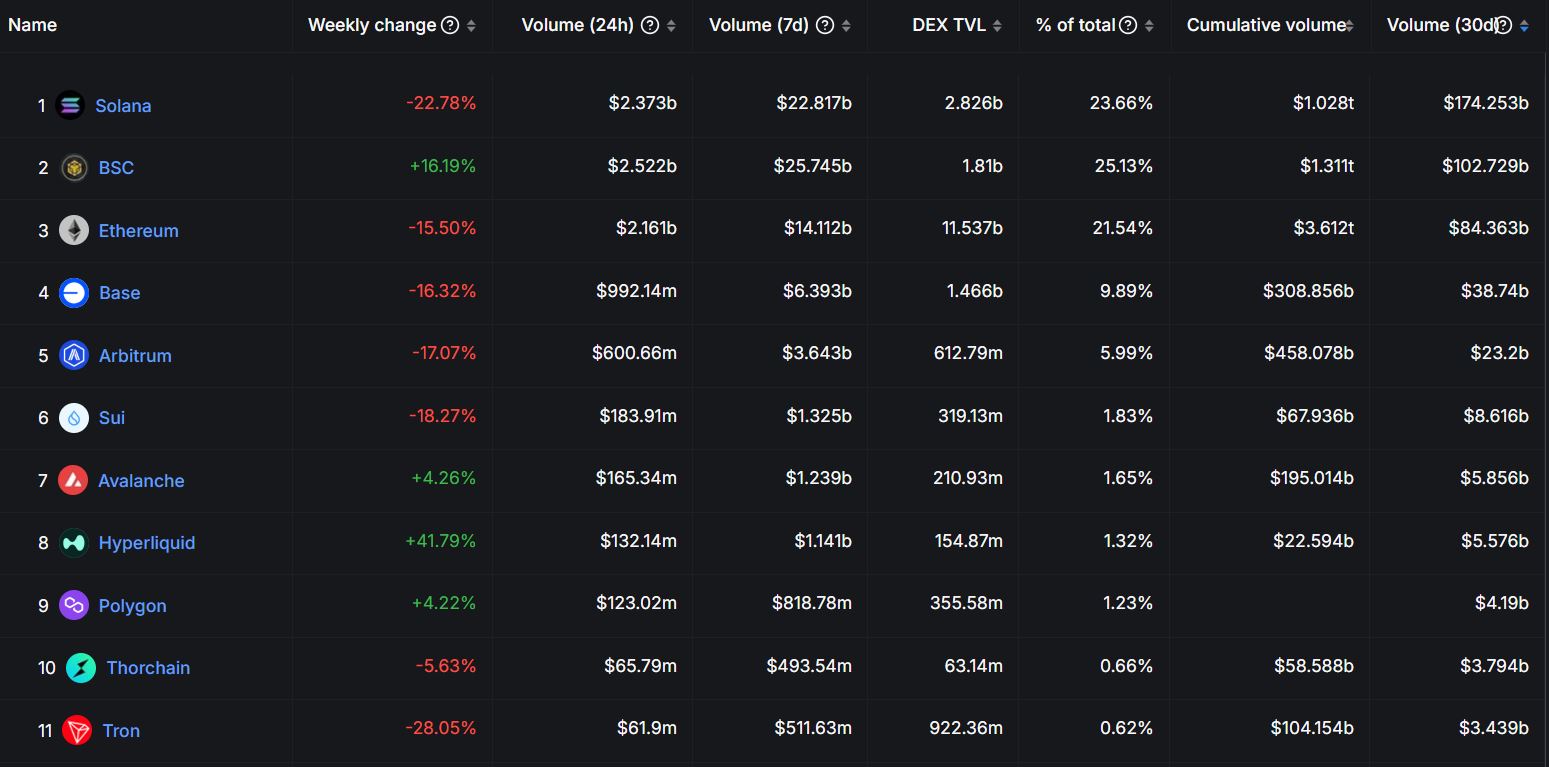Image resolution: width=1549 pixels, height=767 pixels.
Task: Click the Hyperliquid logo icon
Action: click(74, 543)
